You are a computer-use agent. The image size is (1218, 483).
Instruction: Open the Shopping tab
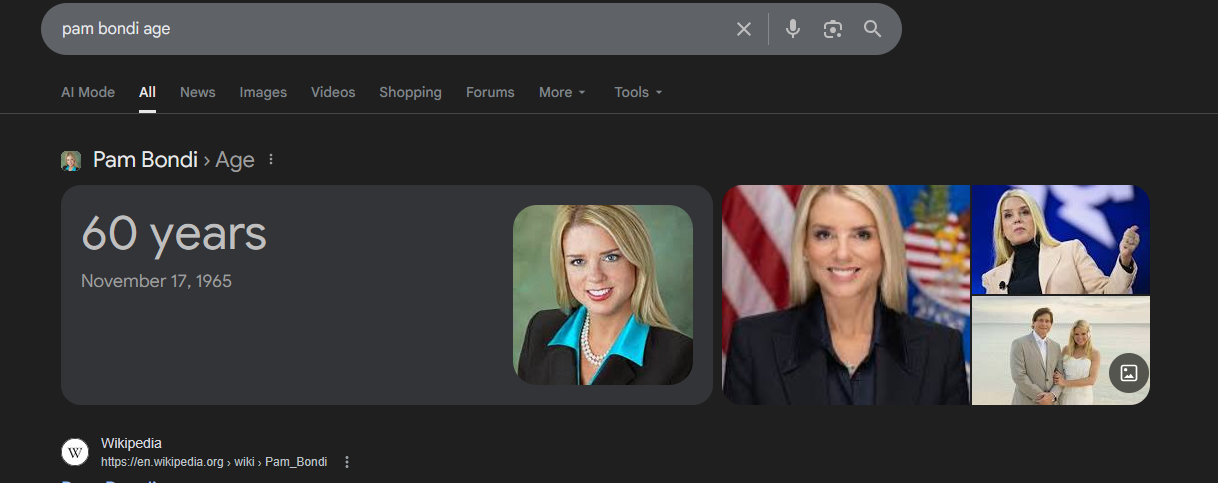coord(410,92)
